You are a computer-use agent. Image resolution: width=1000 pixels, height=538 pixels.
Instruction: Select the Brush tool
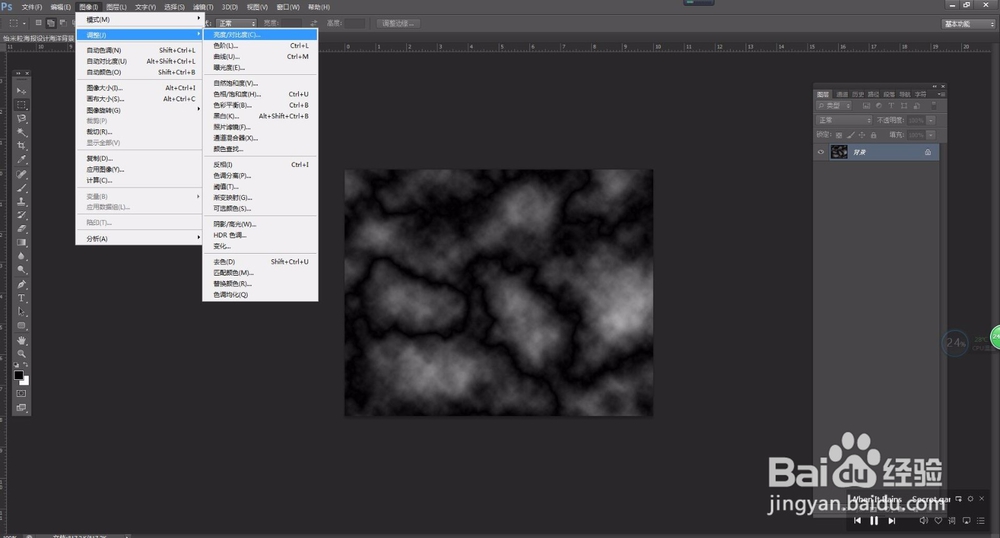(21, 188)
